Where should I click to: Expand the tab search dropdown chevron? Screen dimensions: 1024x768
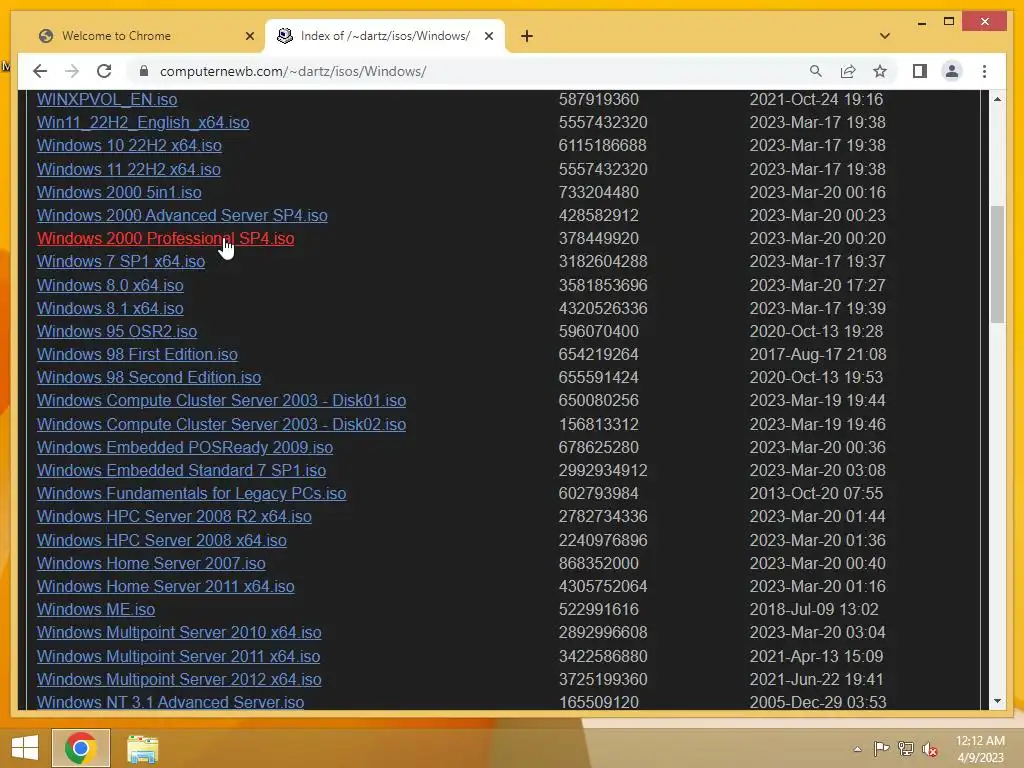(885, 36)
